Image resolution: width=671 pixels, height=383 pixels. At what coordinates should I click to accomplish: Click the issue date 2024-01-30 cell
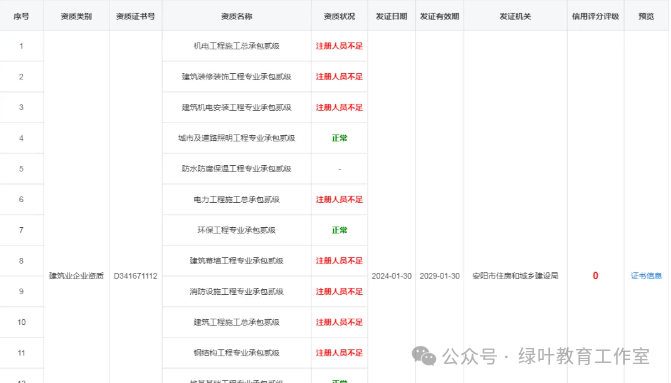pyautogui.click(x=391, y=276)
